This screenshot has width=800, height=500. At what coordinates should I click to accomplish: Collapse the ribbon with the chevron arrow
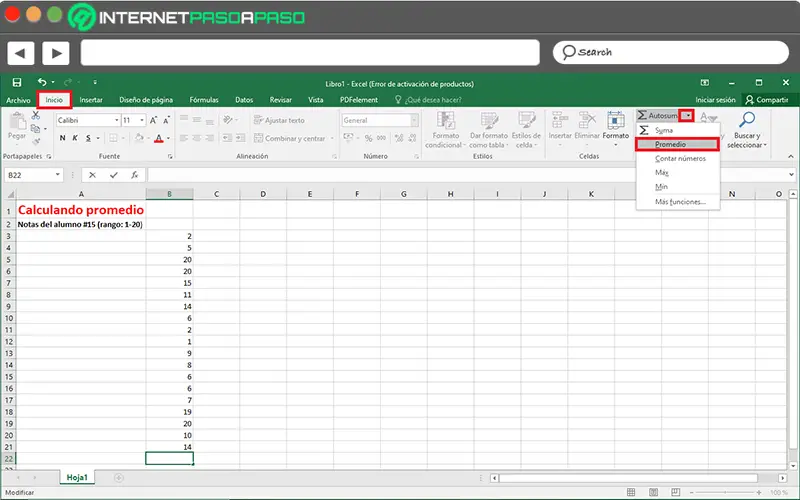click(790, 156)
